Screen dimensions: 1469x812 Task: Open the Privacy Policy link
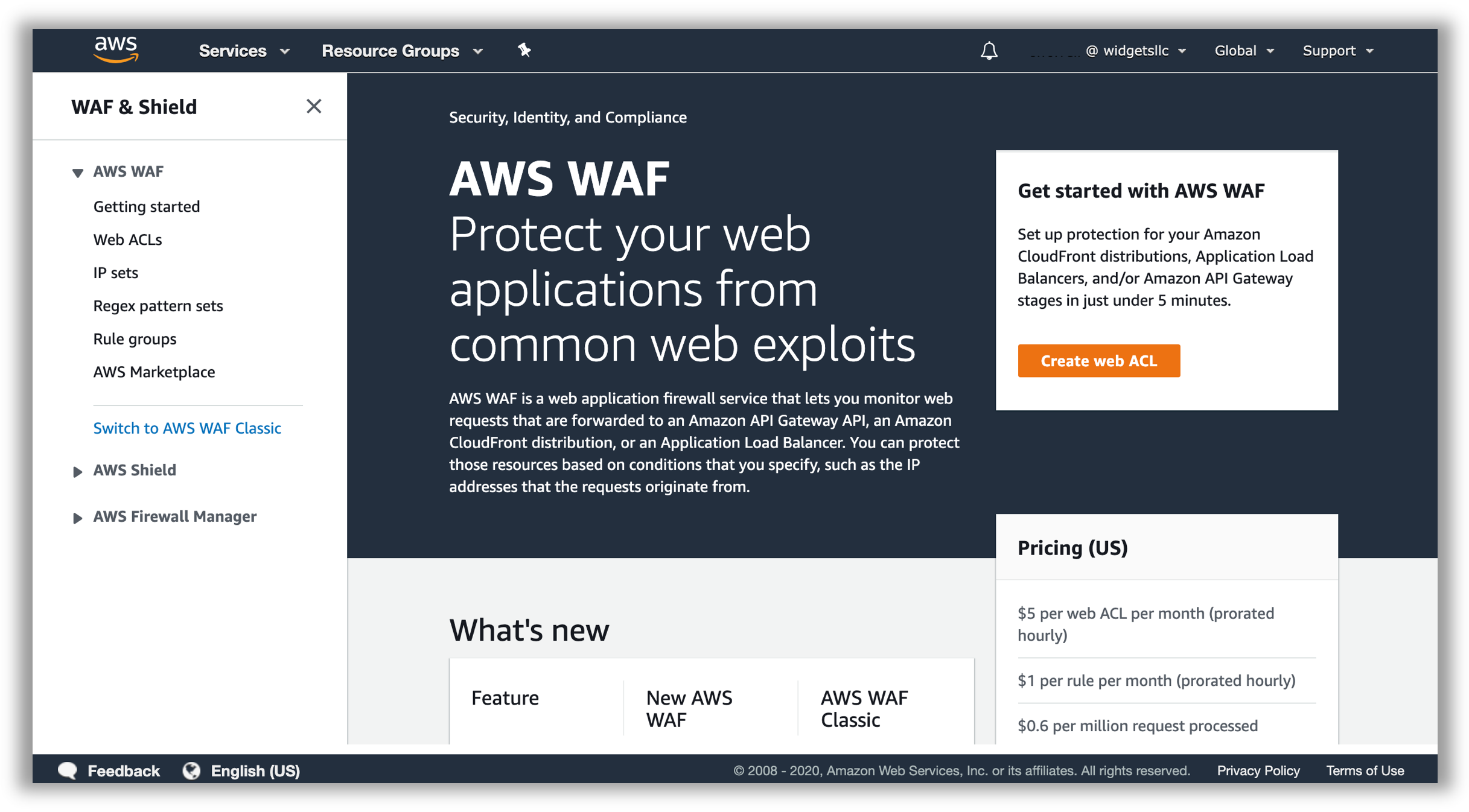click(1258, 770)
